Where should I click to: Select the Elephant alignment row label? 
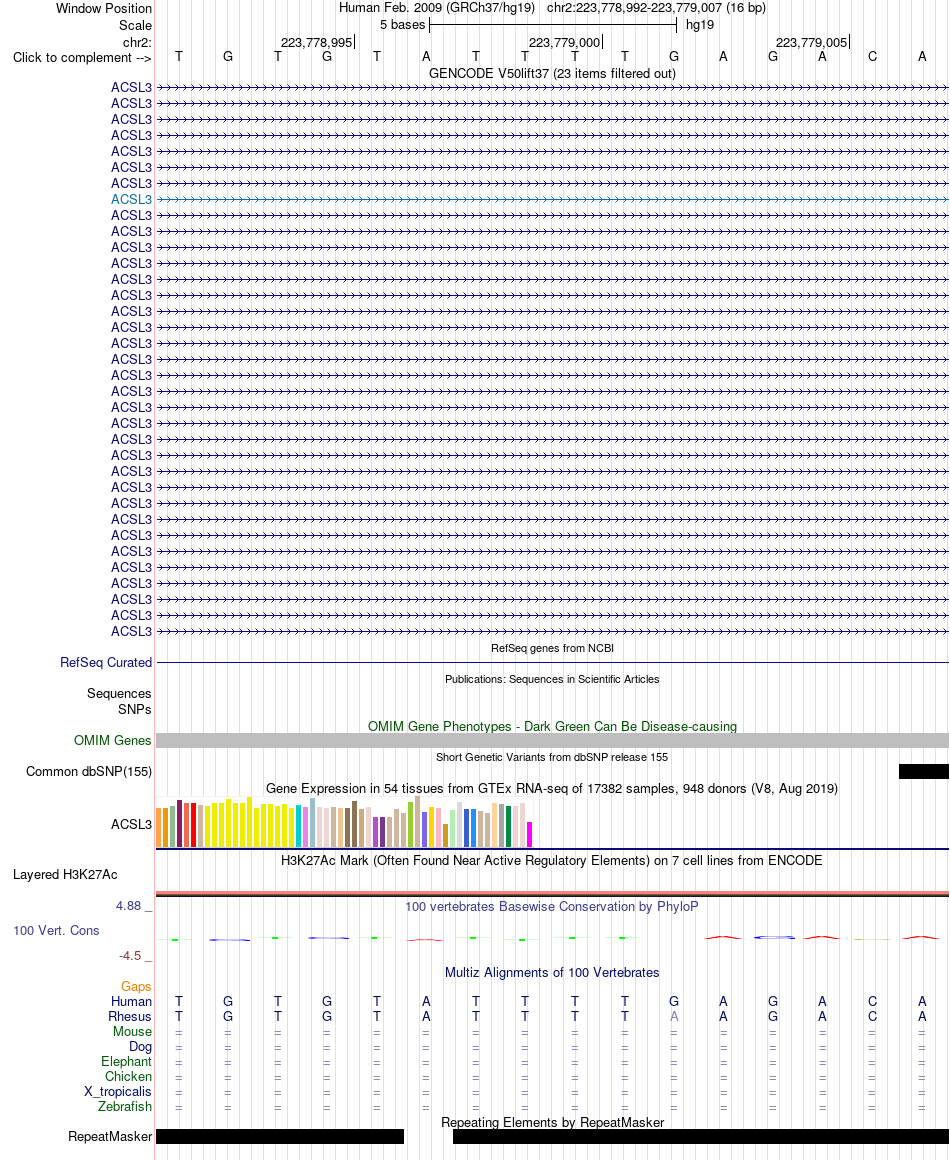pos(127,1062)
